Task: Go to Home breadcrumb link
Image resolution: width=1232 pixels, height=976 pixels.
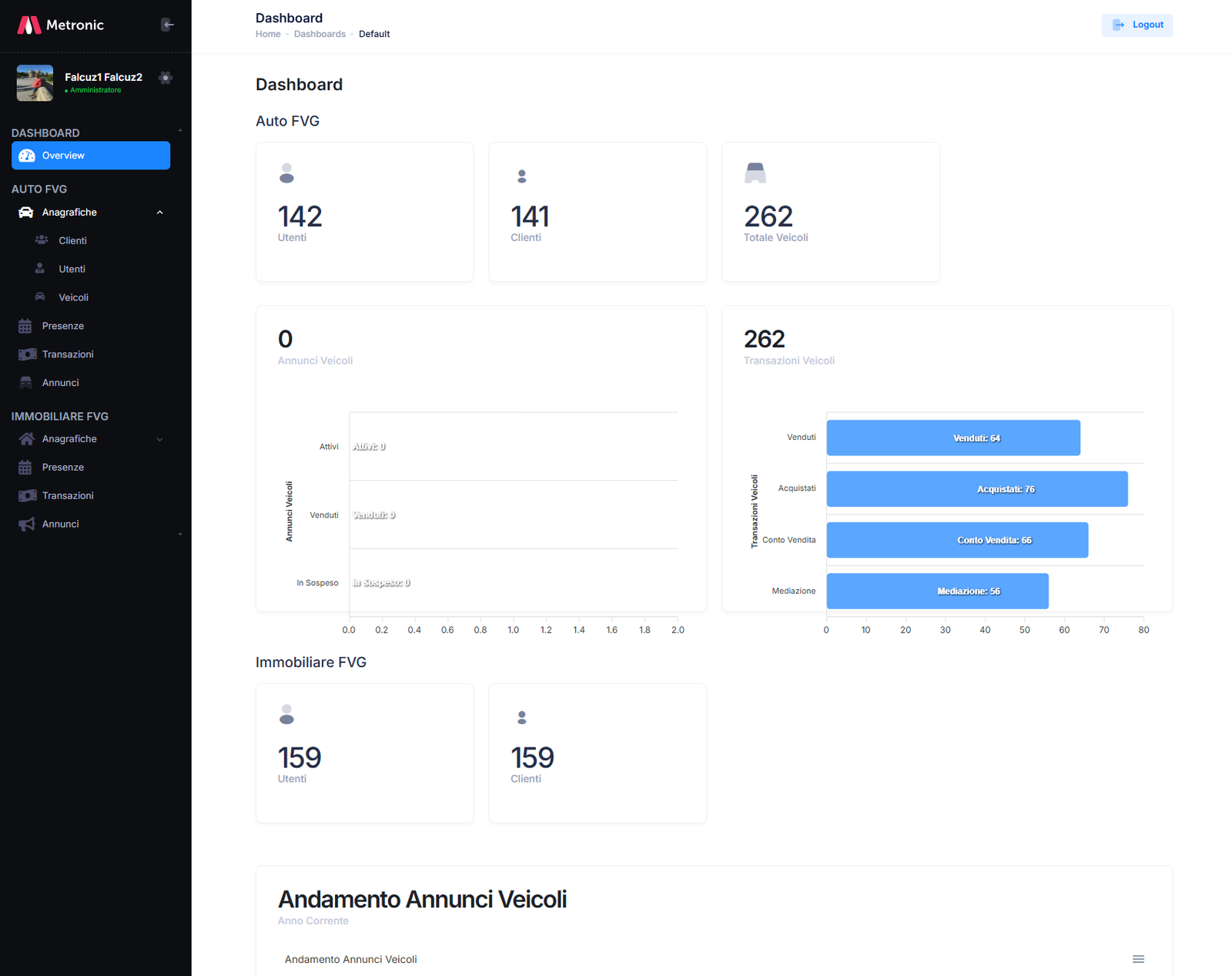Action: click(268, 34)
